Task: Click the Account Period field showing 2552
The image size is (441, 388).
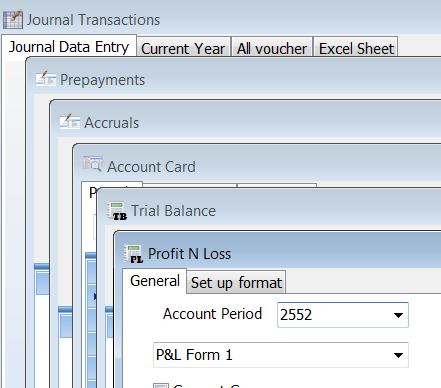Action: tap(343, 315)
